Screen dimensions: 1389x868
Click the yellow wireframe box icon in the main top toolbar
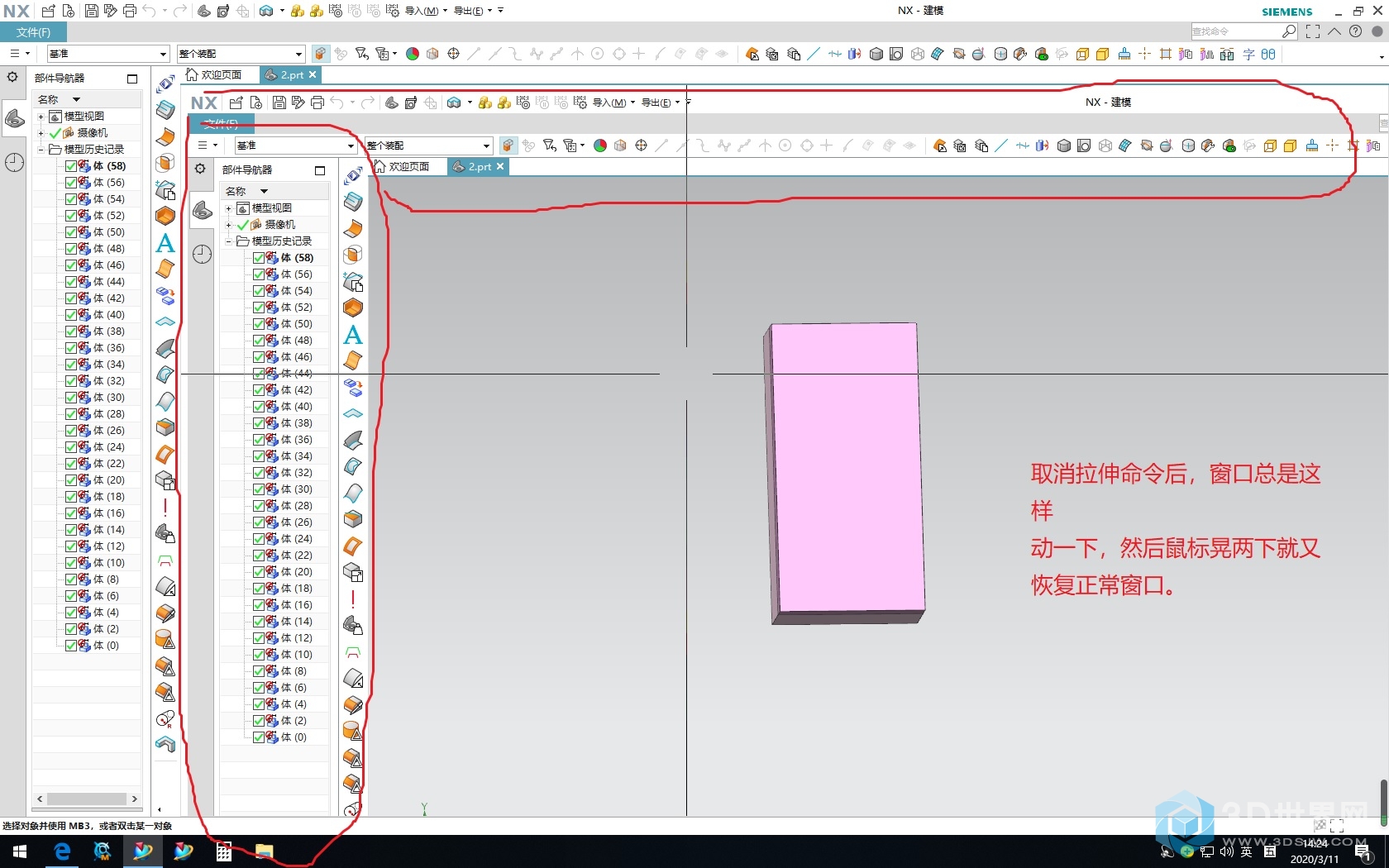(x=1082, y=54)
